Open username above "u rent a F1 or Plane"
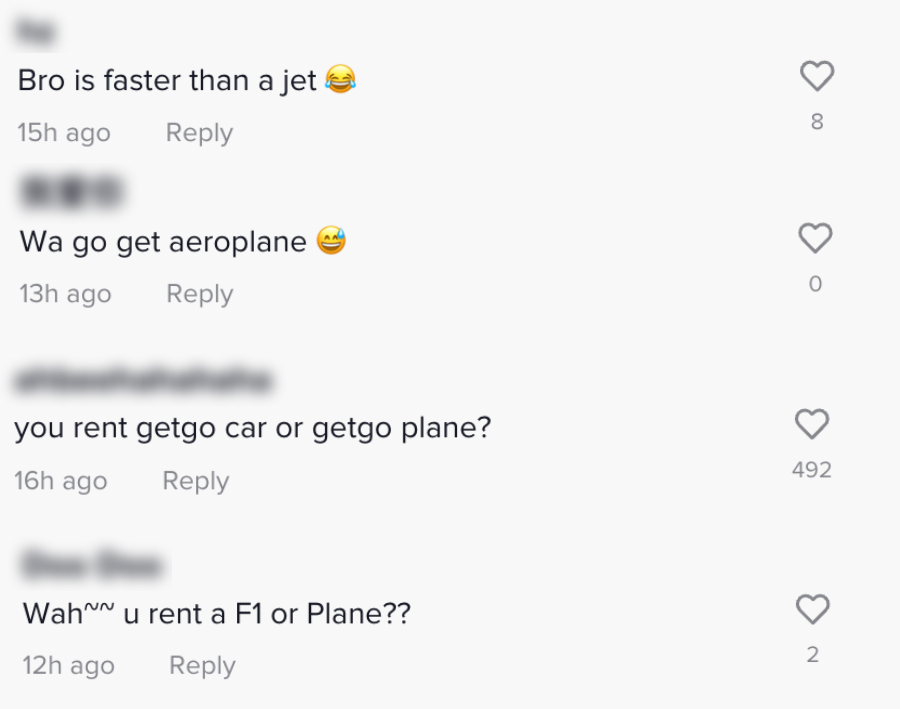The width and height of the screenshot is (900, 709). tap(92, 566)
